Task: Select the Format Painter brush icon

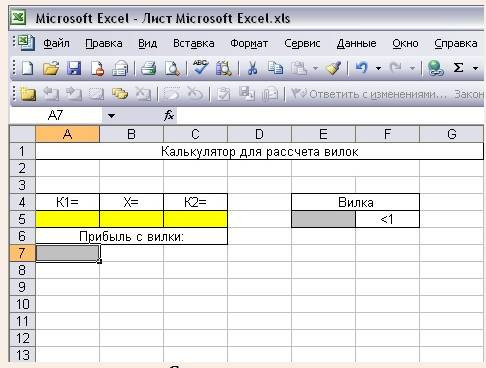Action: click(x=333, y=68)
